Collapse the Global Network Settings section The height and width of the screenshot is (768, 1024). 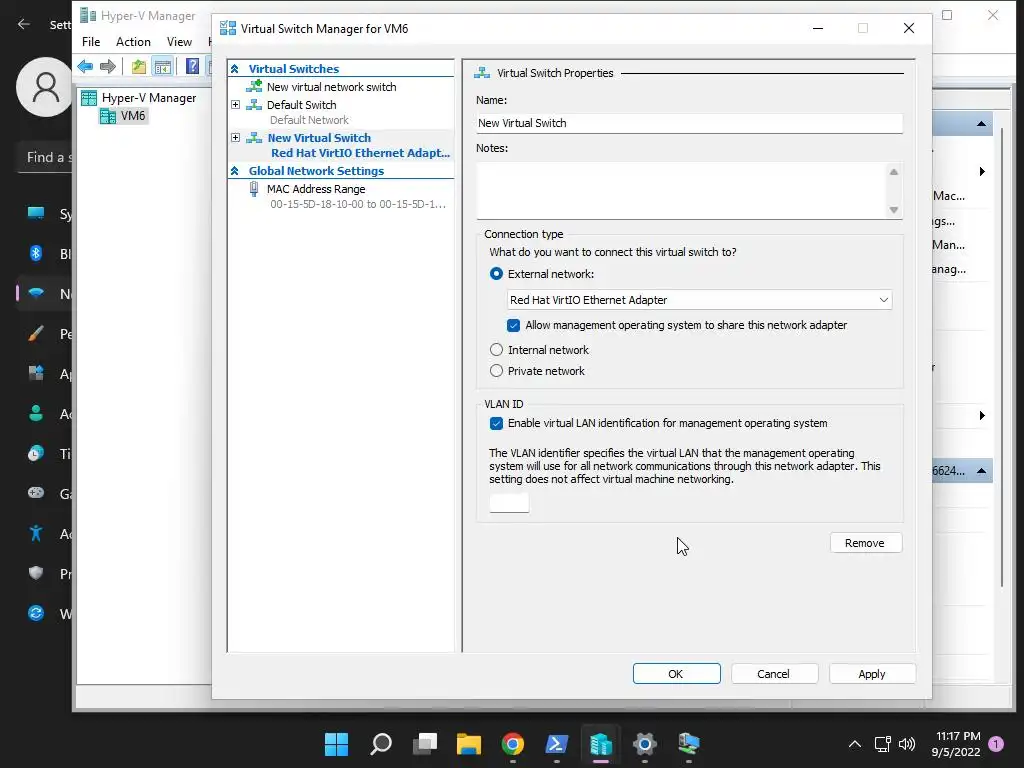point(234,170)
